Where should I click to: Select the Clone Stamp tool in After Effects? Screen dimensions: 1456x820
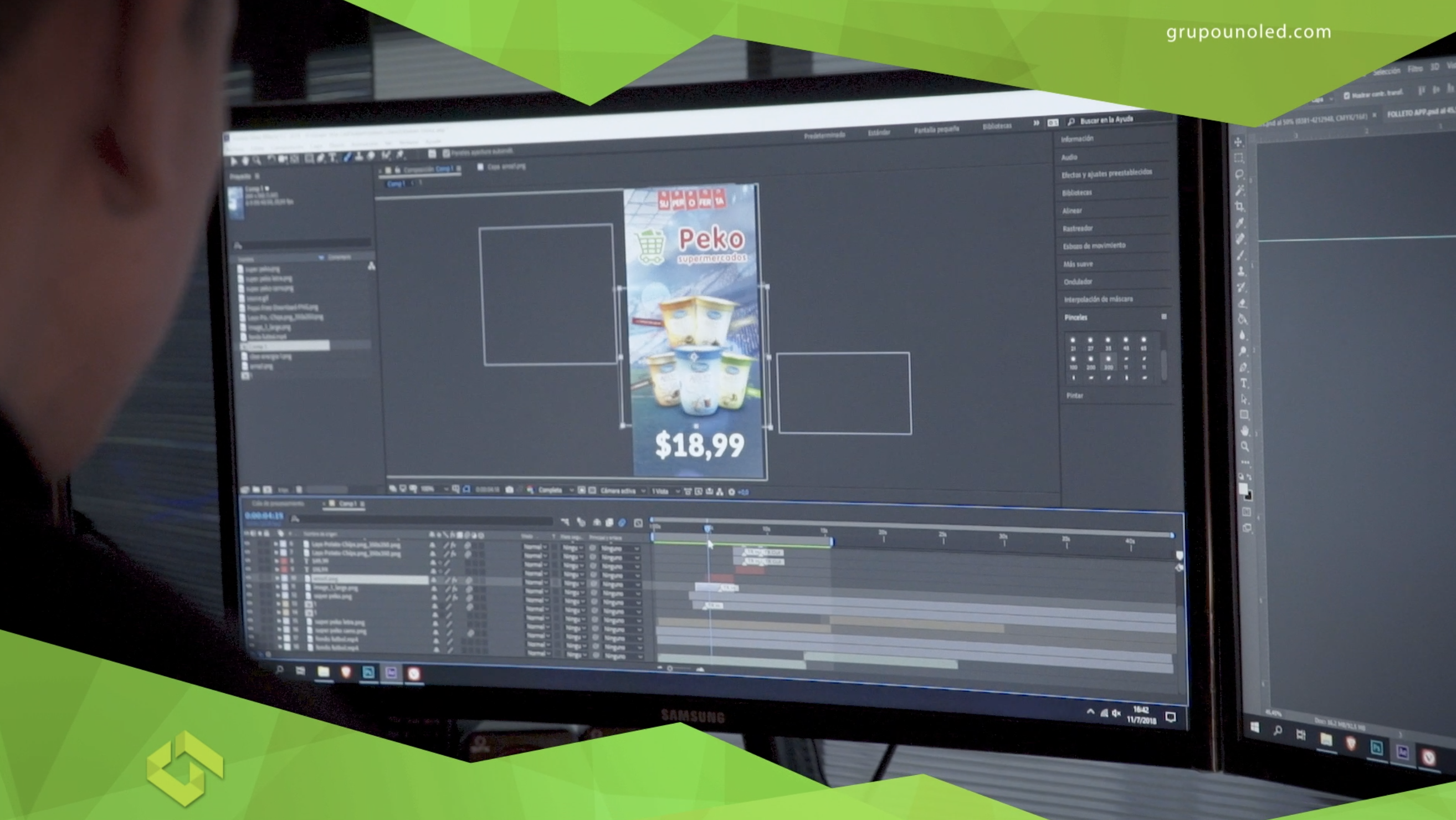click(359, 157)
